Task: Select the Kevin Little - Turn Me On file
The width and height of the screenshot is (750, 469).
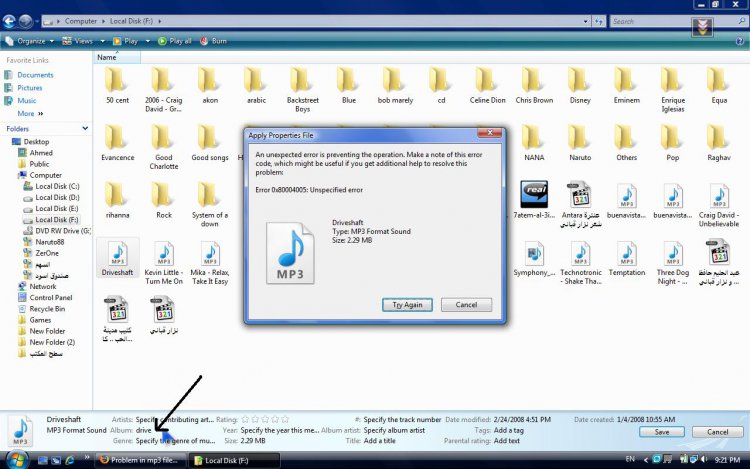Action: pyautogui.click(x=164, y=263)
